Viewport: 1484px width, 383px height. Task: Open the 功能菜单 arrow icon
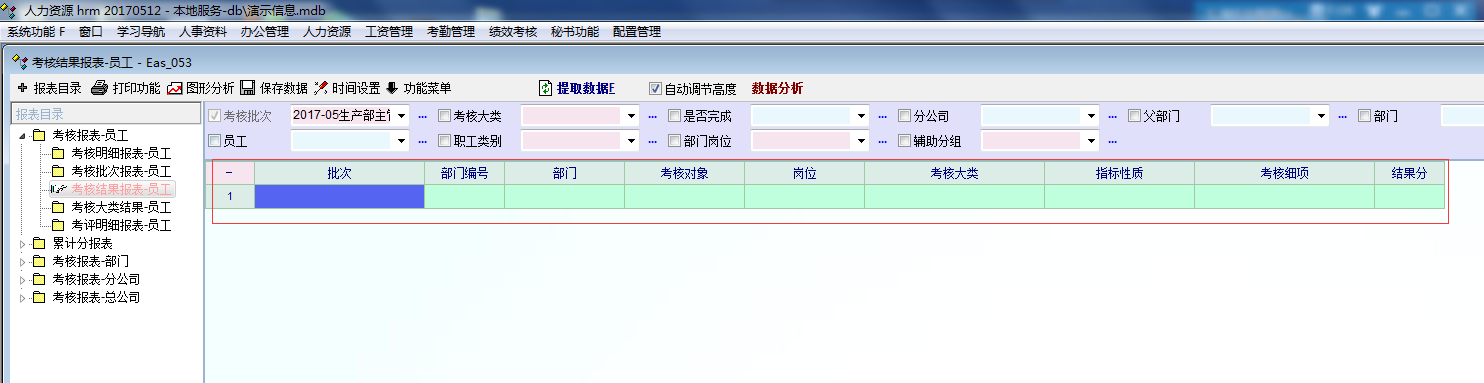pyautogui.click(x=391, y=88)
